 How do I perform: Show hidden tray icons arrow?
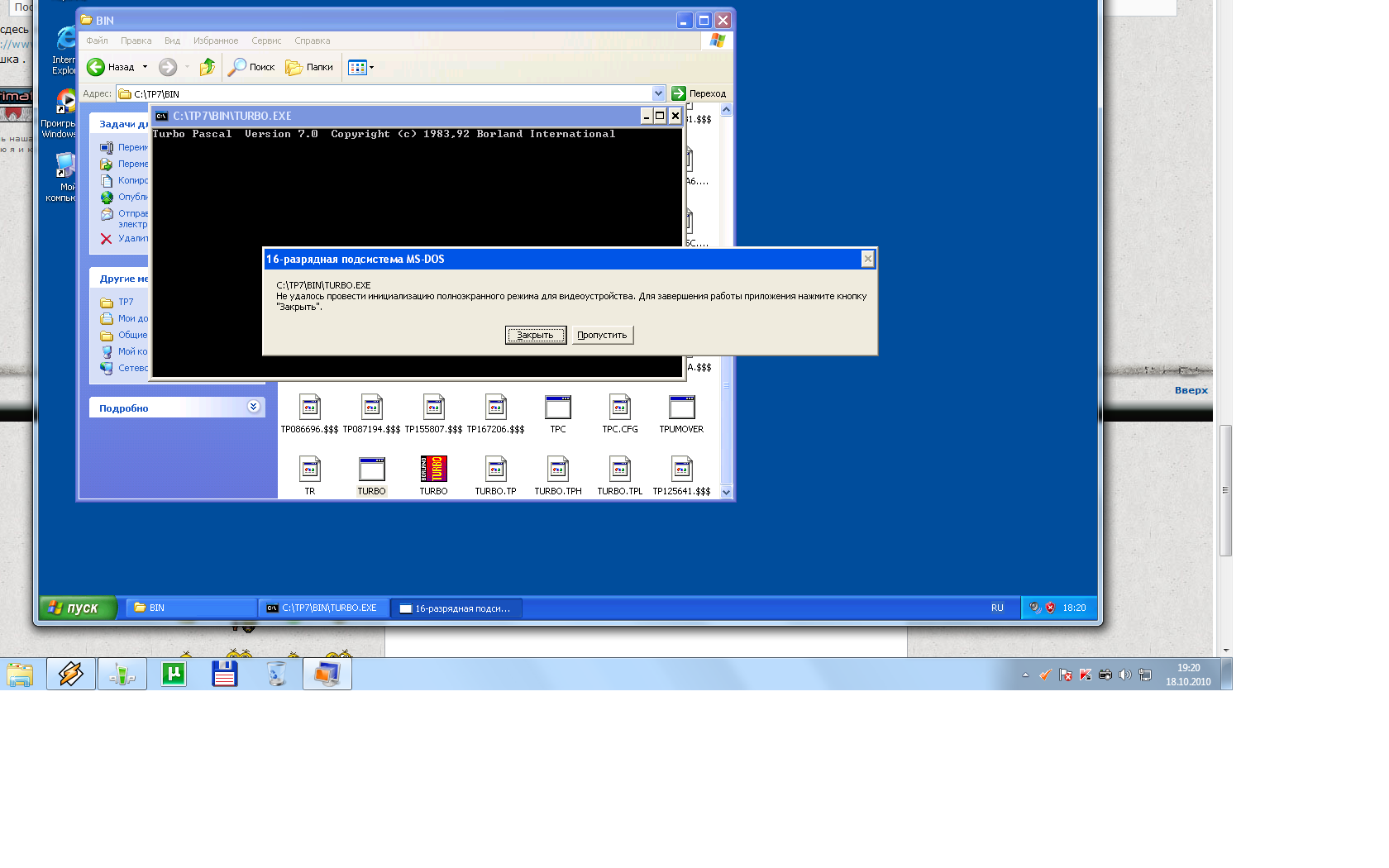pos(1025,675)
